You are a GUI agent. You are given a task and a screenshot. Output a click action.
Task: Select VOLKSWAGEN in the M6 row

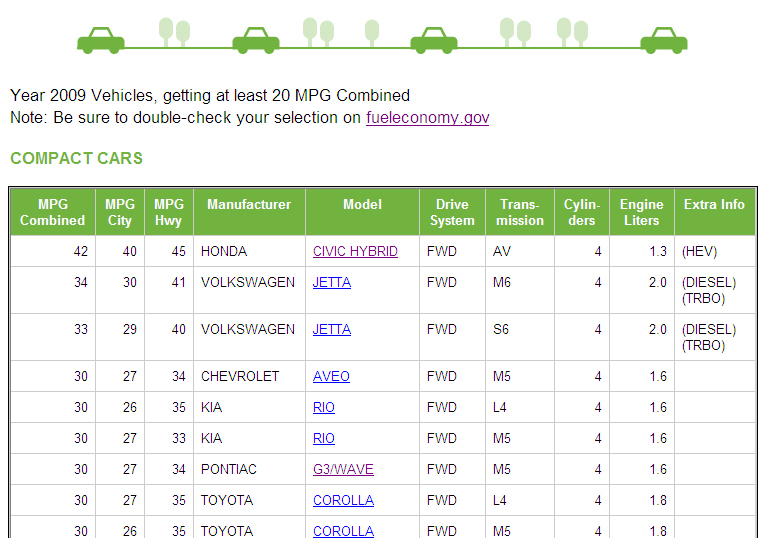coord(248,282)
